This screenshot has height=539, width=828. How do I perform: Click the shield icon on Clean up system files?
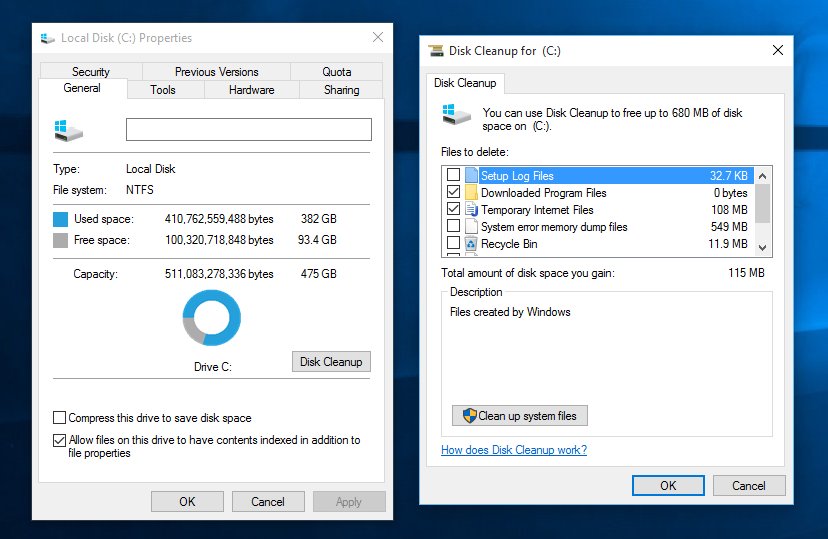(469, 415)
